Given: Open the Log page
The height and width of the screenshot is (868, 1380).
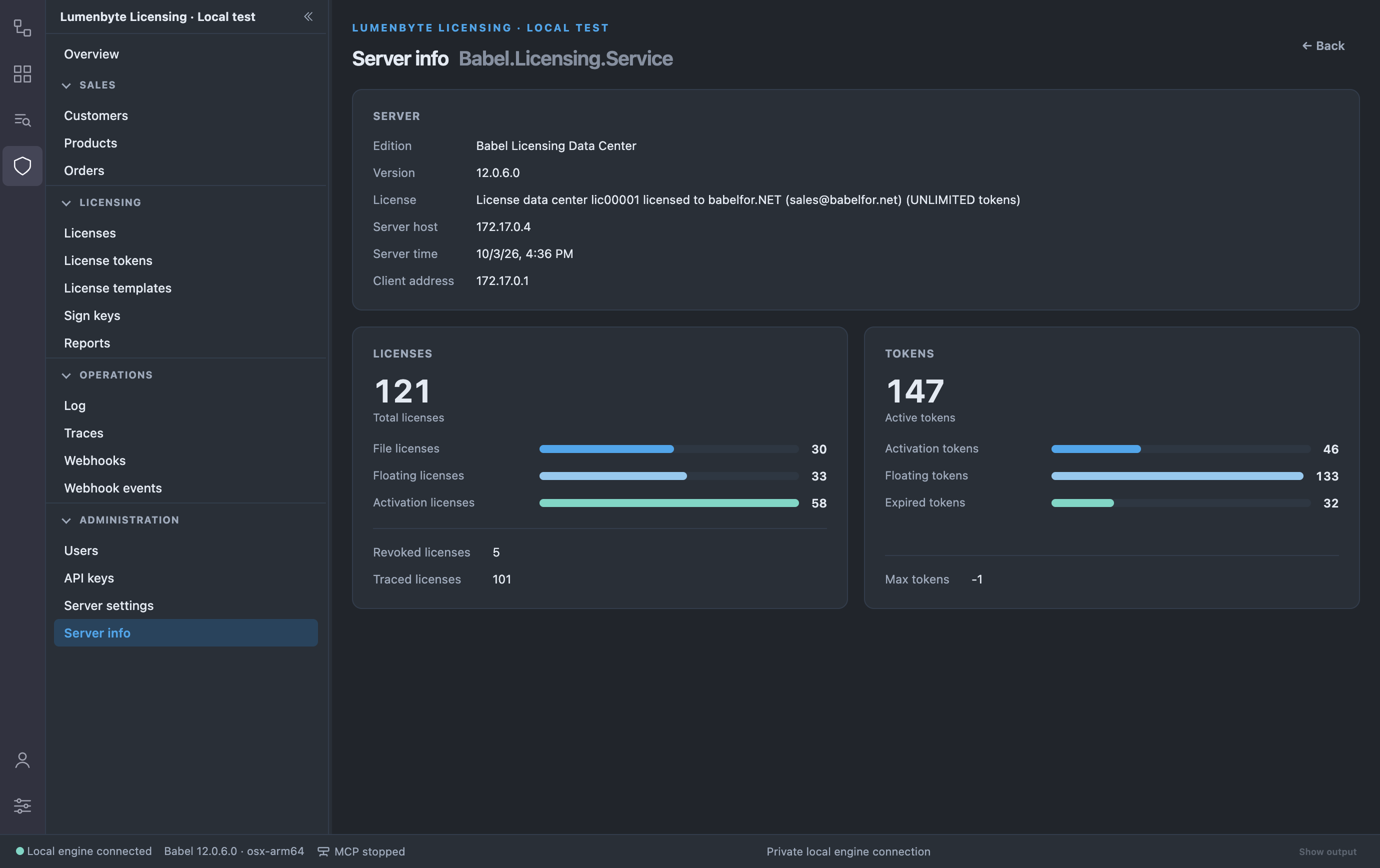Looking at the screenshot, I should [185, 405].
